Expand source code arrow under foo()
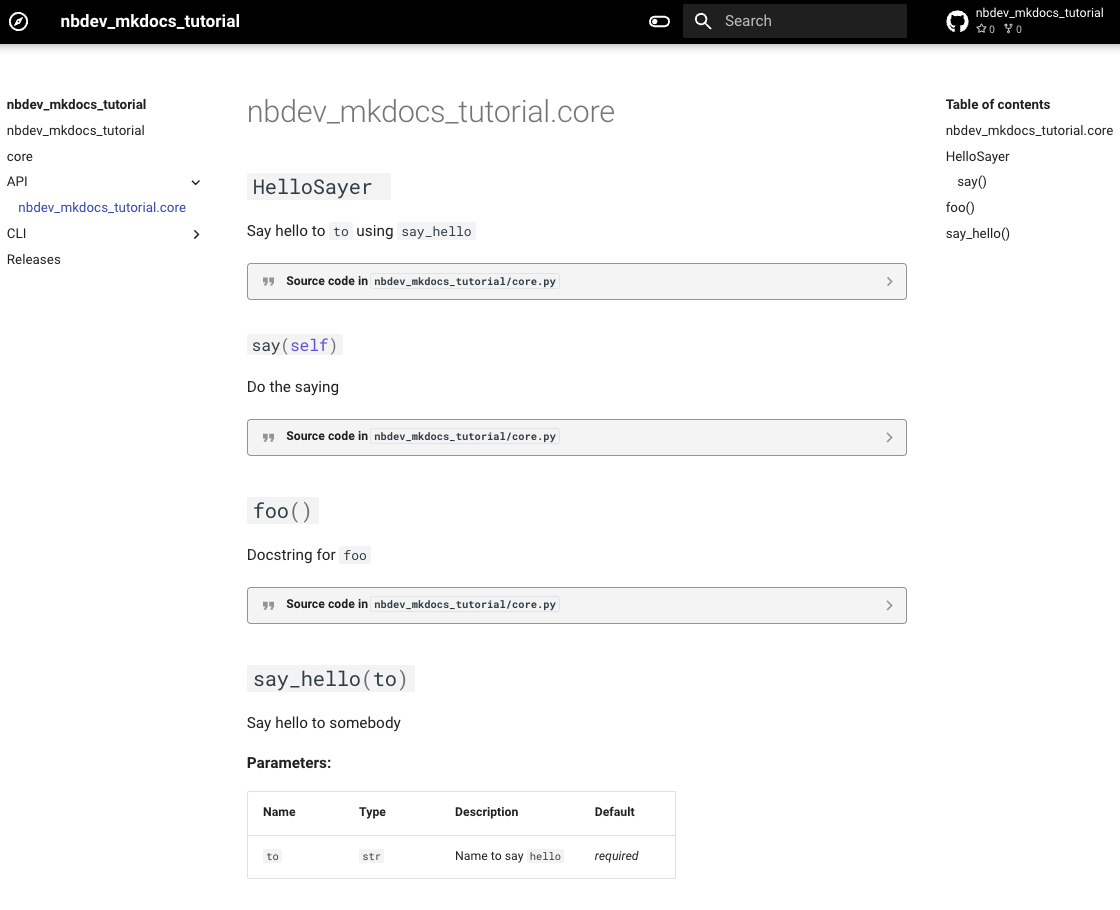 click(x=889, y=605)
